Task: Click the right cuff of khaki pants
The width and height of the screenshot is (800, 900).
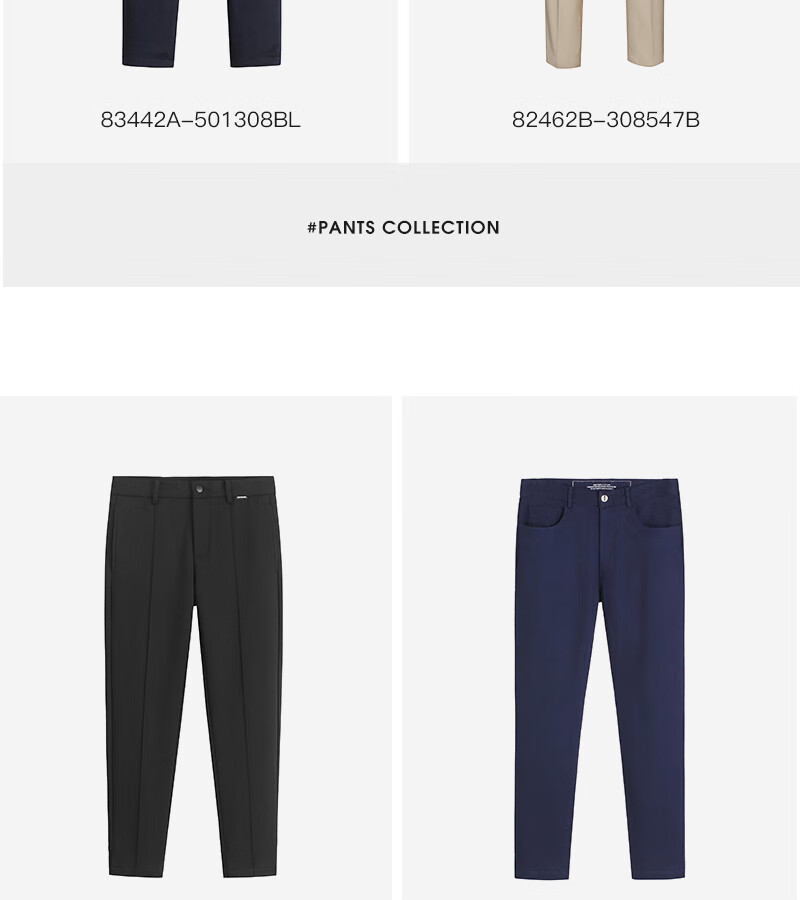Action: (x=646, y=58)
